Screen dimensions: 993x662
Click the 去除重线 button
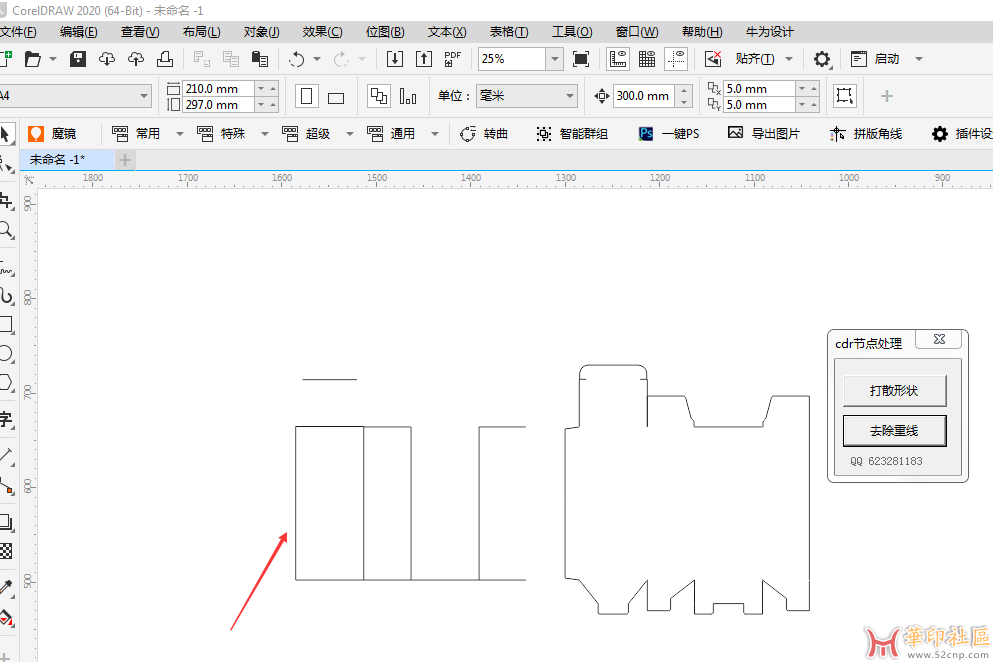(894, 431)
